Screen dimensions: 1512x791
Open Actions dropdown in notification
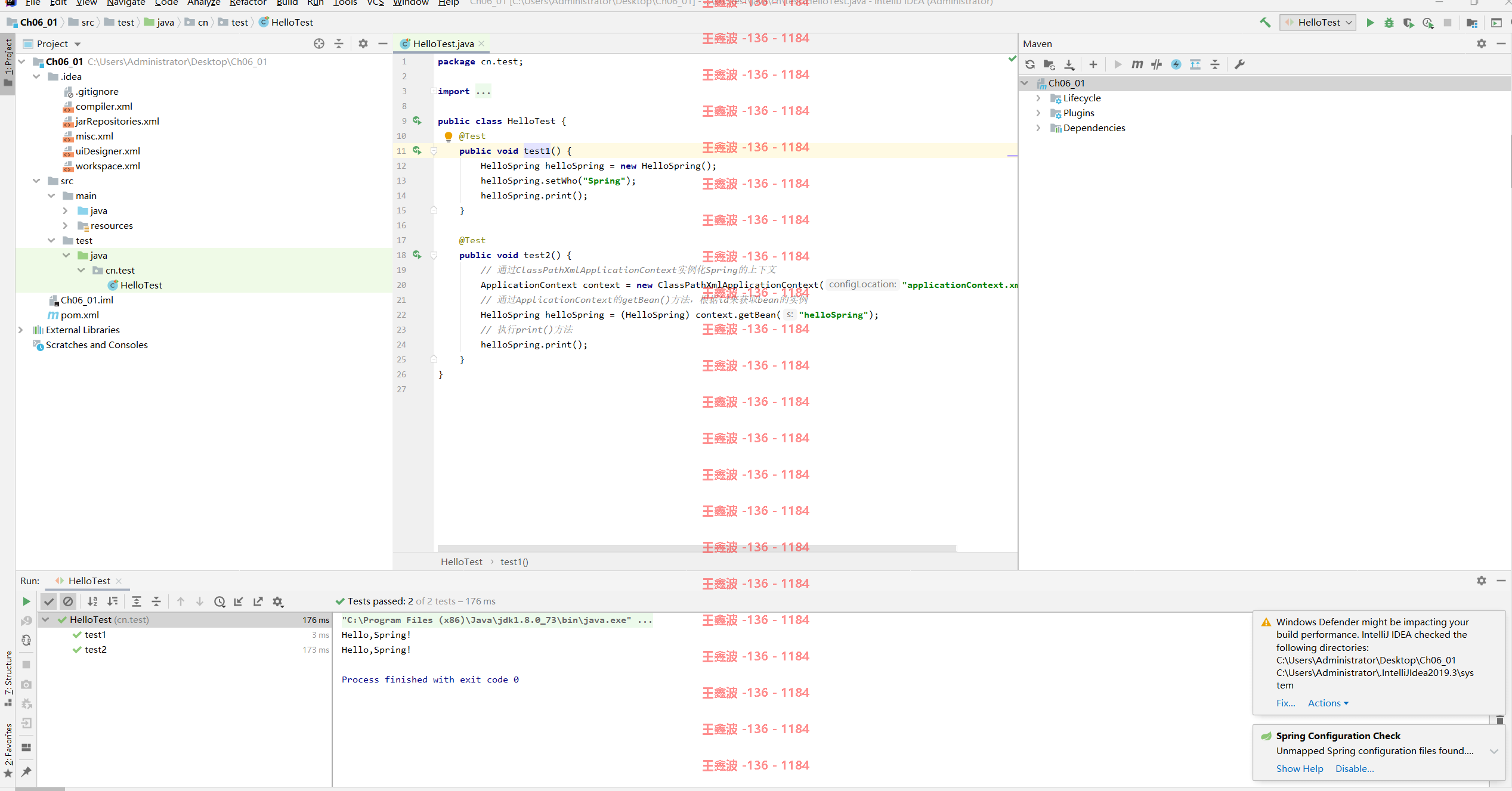pyautogui.click(x=1328, y=703)
